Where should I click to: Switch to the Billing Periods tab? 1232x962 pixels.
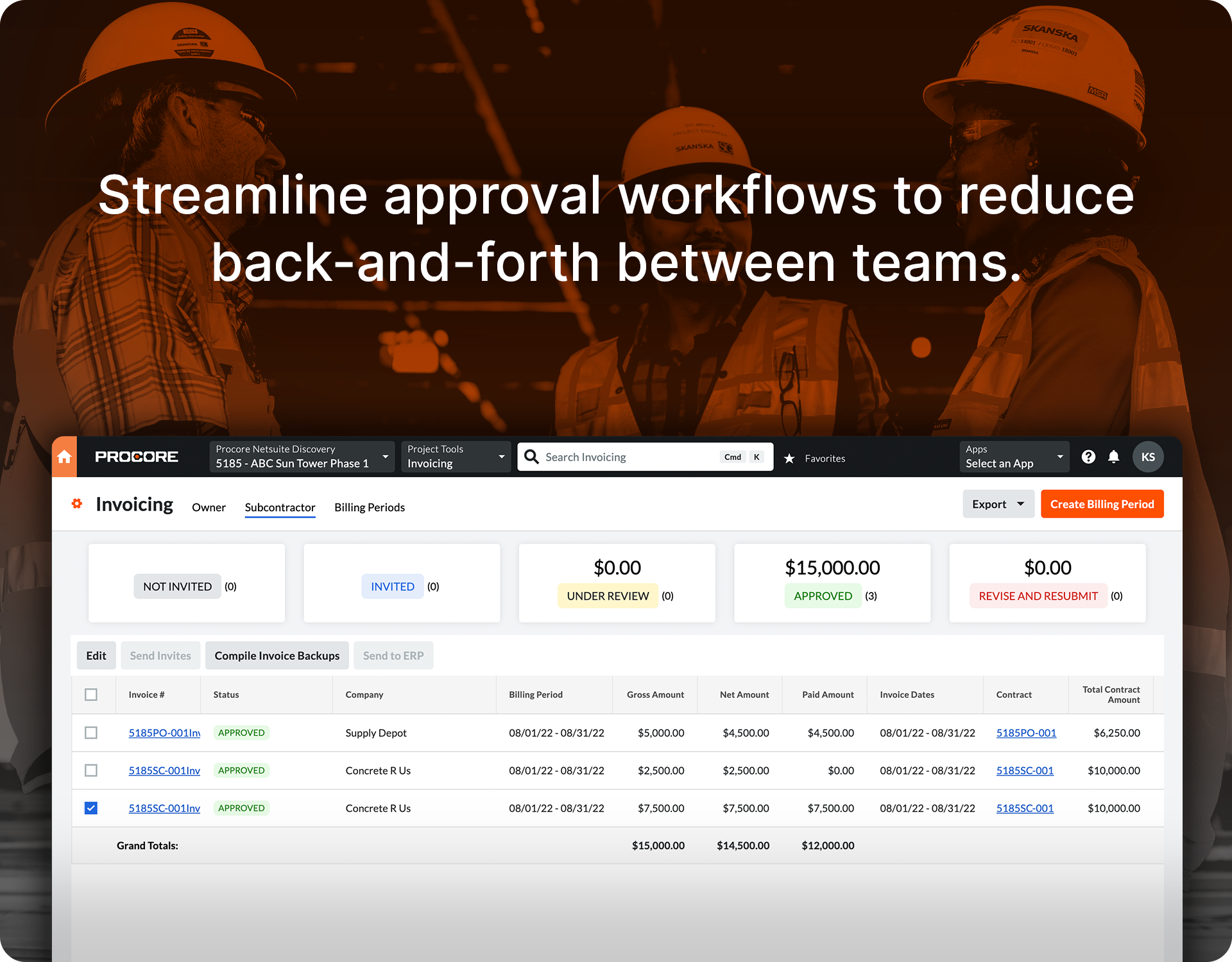point(370,507)
